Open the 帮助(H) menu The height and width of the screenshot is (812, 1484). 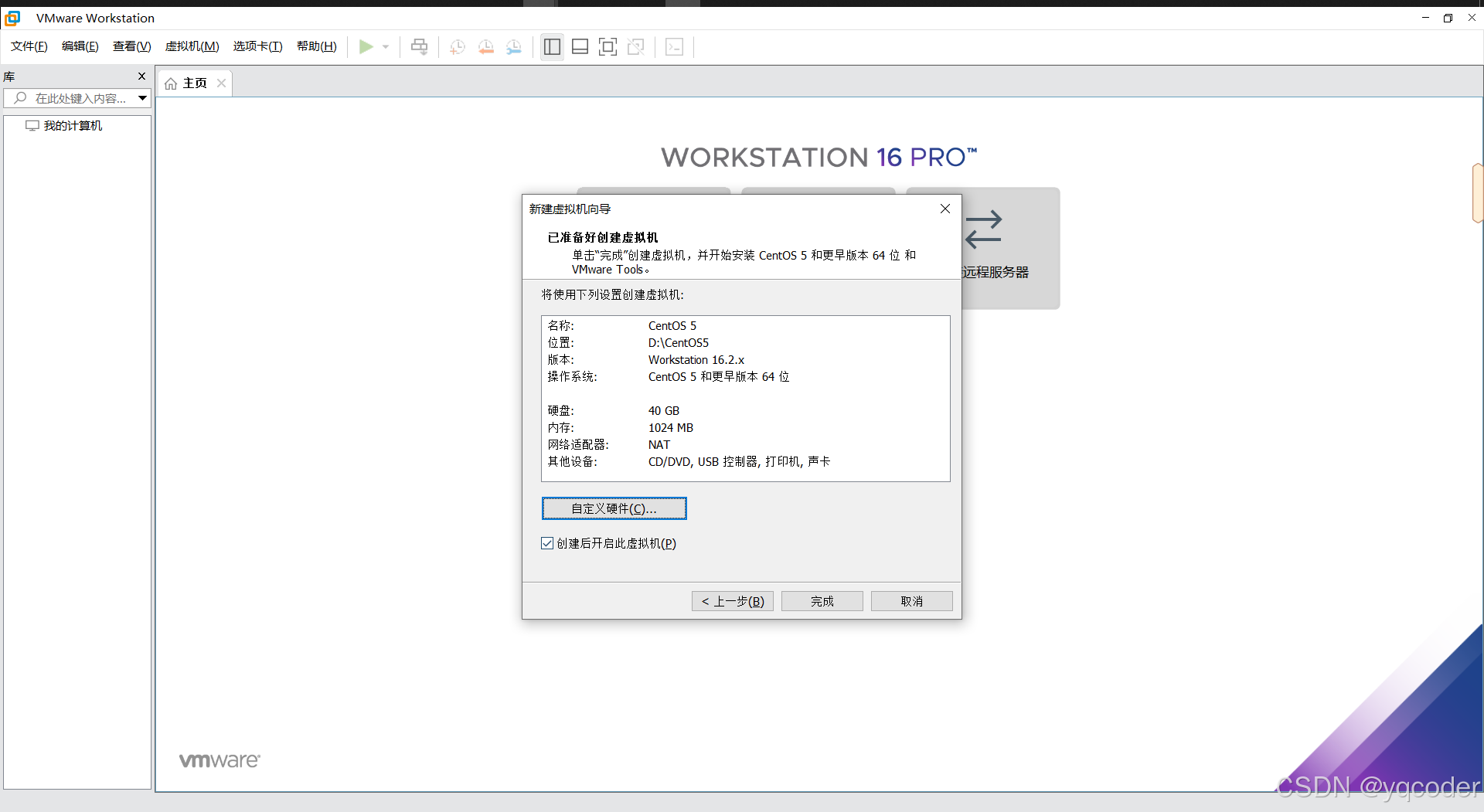[x=317, y=46]
